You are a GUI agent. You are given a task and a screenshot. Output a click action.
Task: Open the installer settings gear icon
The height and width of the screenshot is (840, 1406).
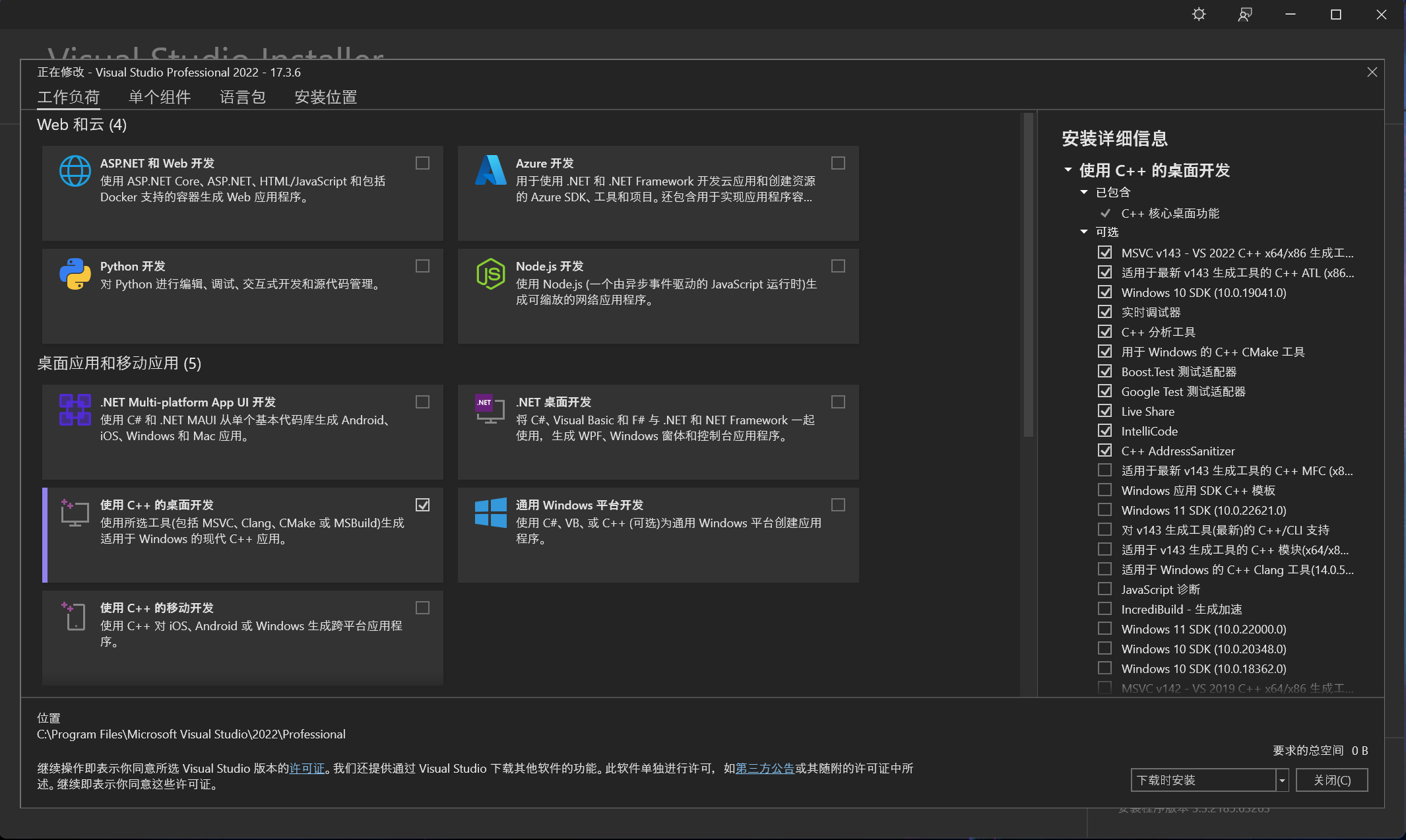(x=1199, y=14)
